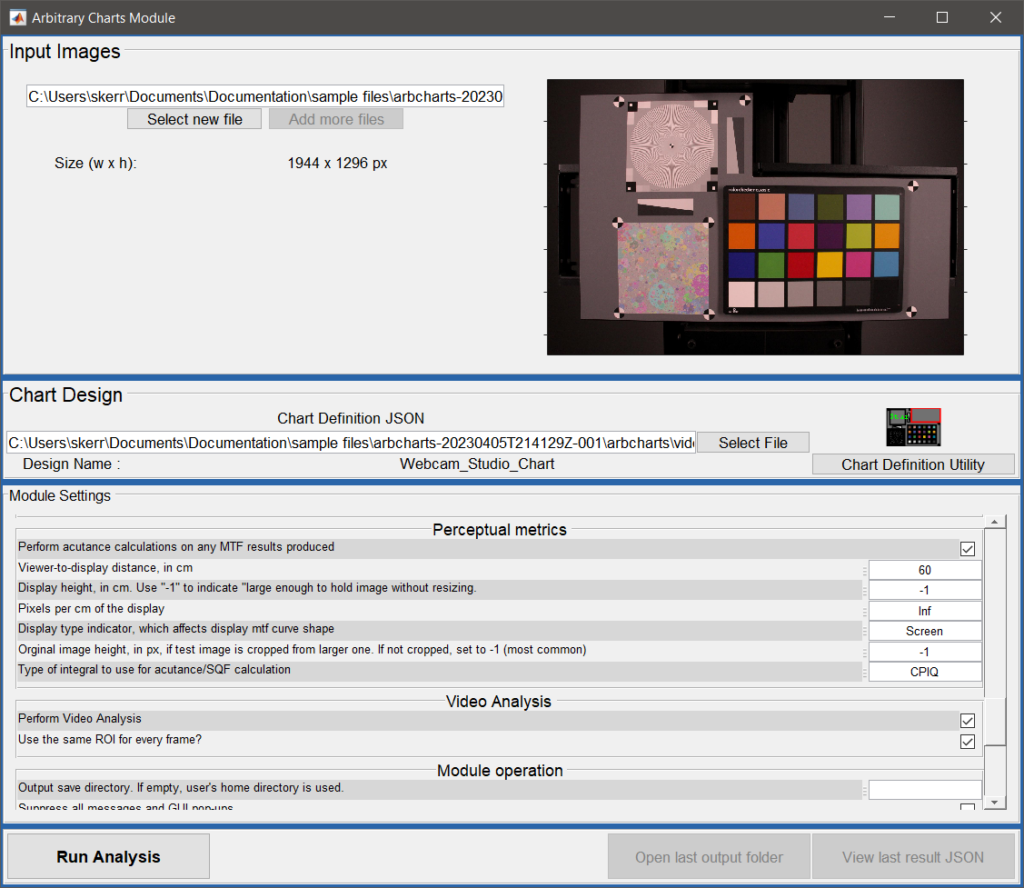The width and height of the screenshot is (1024, 888).
Task: Click the settings scrollbar up arrow
Action: click(x=994, y=522)
